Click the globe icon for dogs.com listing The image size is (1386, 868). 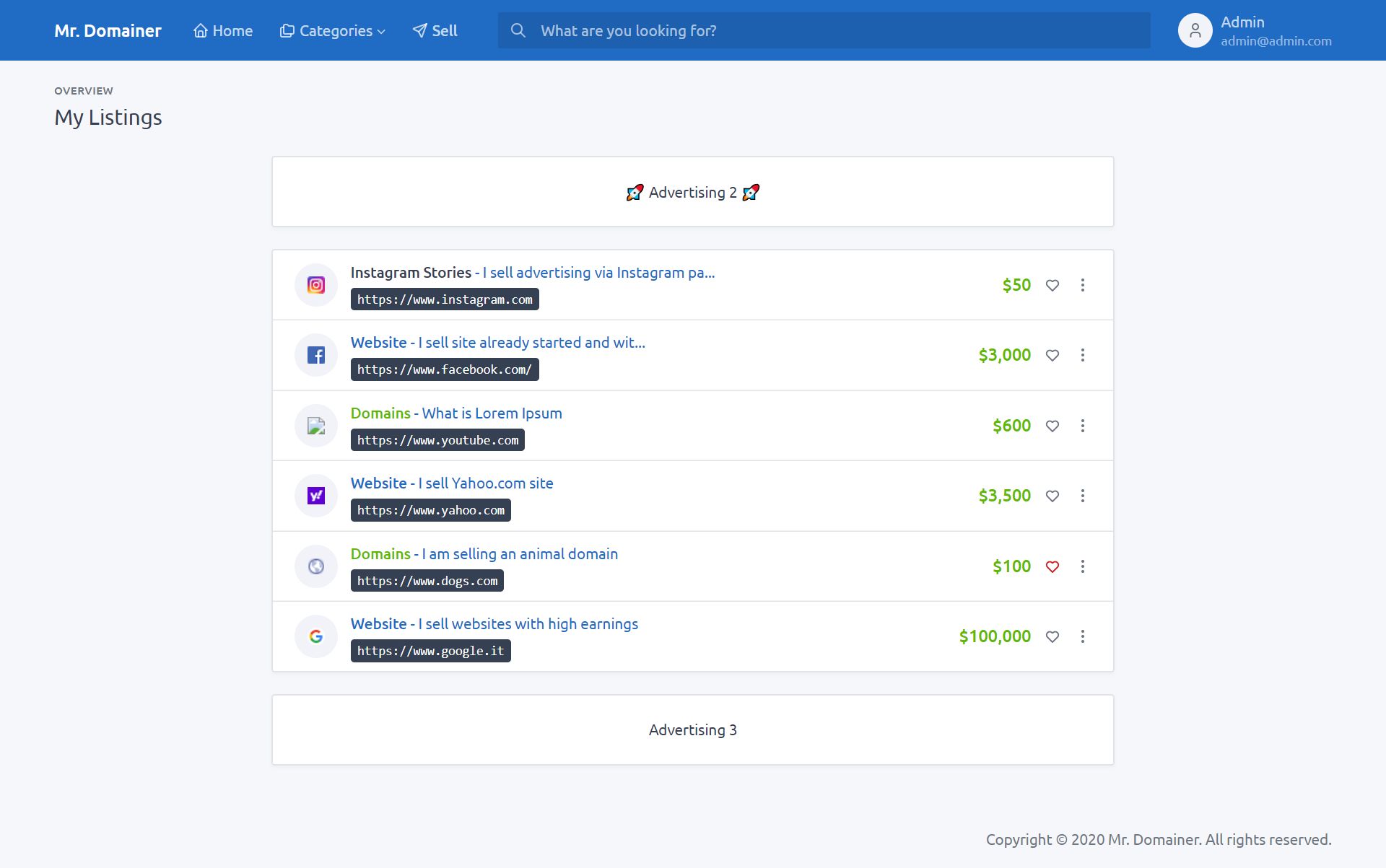click(316, 566)
